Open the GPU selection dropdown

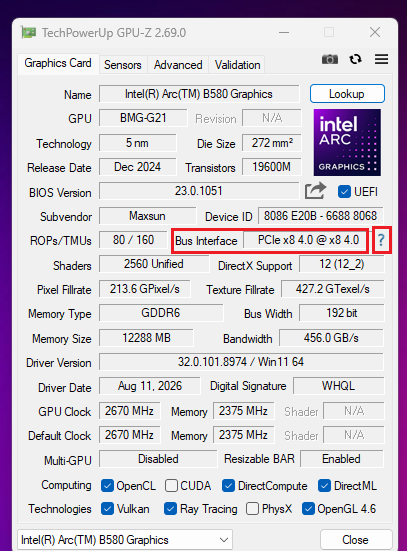point(125,539)
